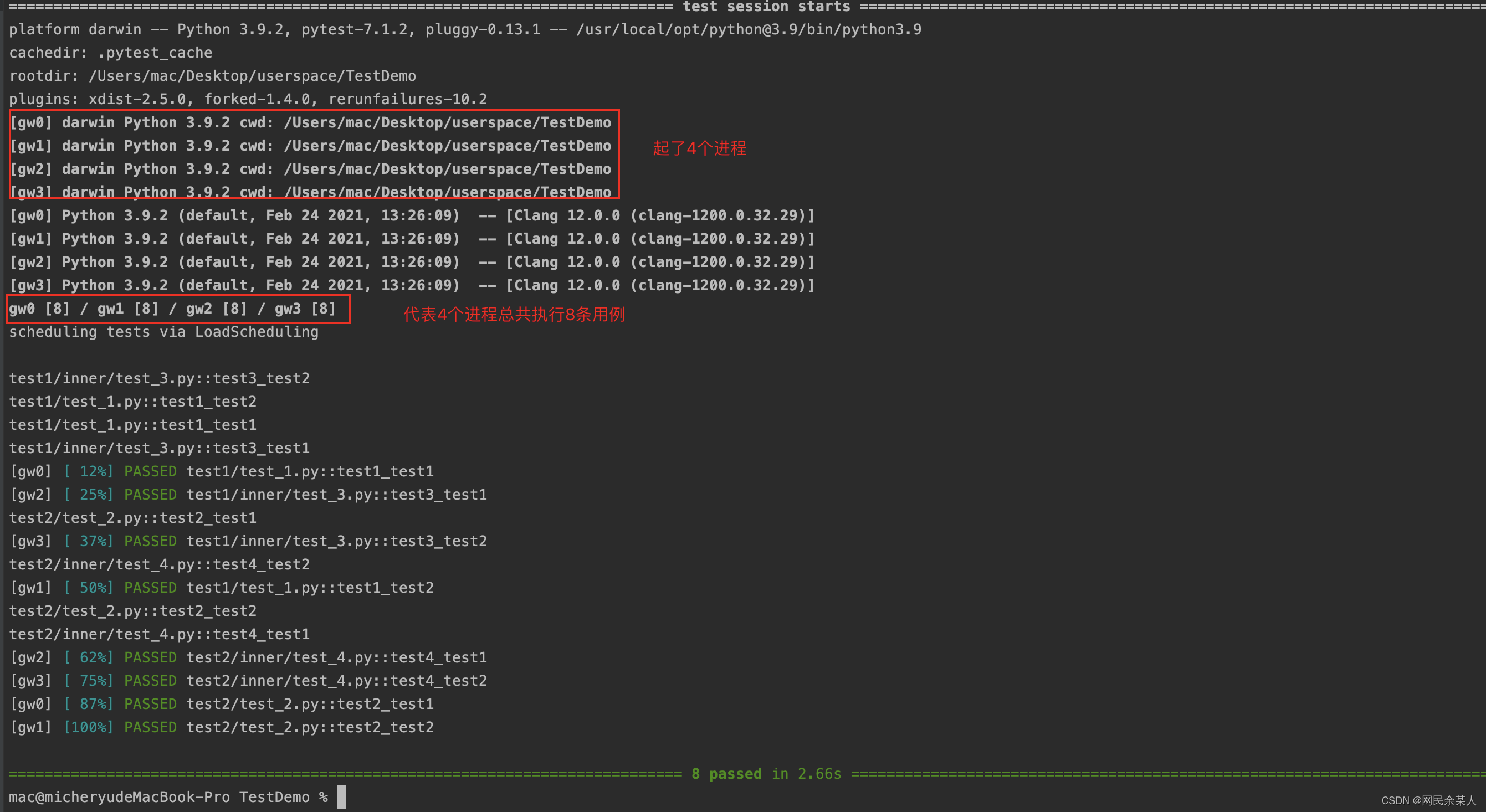1486x812 pixels.
Task: Click the cachedir .pytest_cache text
Action: 111,53
